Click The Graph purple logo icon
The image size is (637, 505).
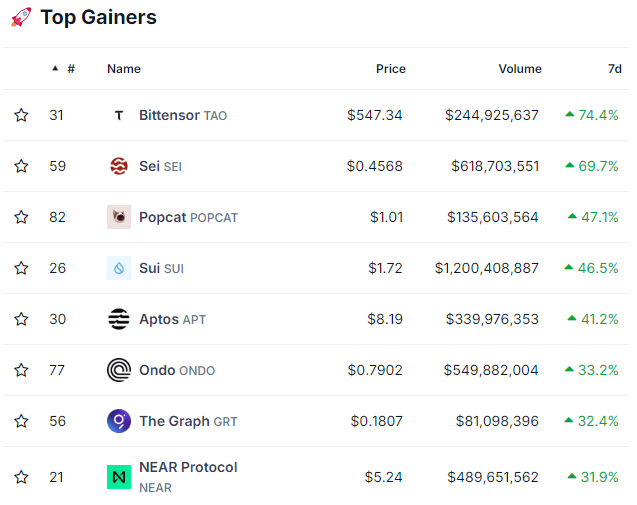click(x=119, y=421)
